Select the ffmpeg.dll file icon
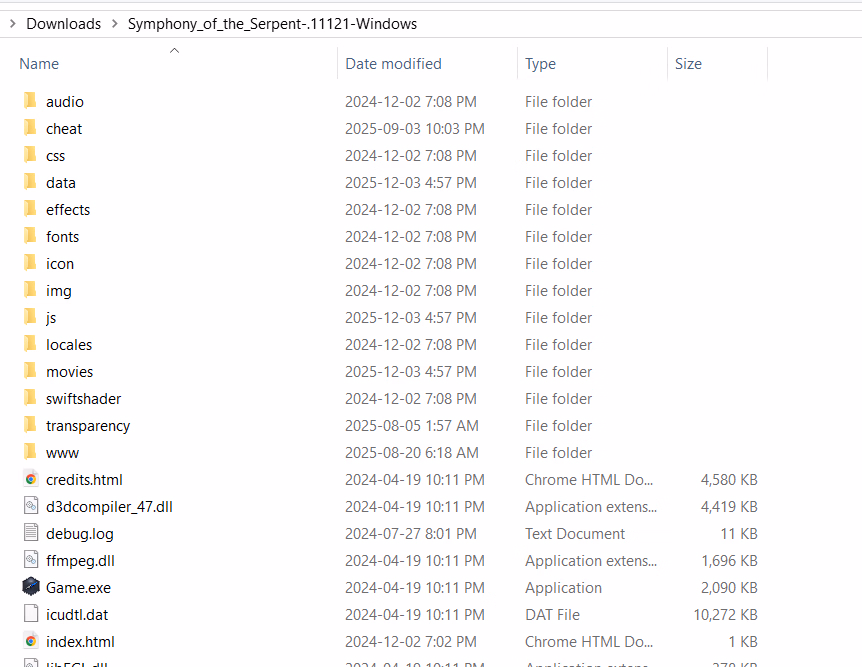The width and height of the screenshot is (862, 667). click(30, 560)
